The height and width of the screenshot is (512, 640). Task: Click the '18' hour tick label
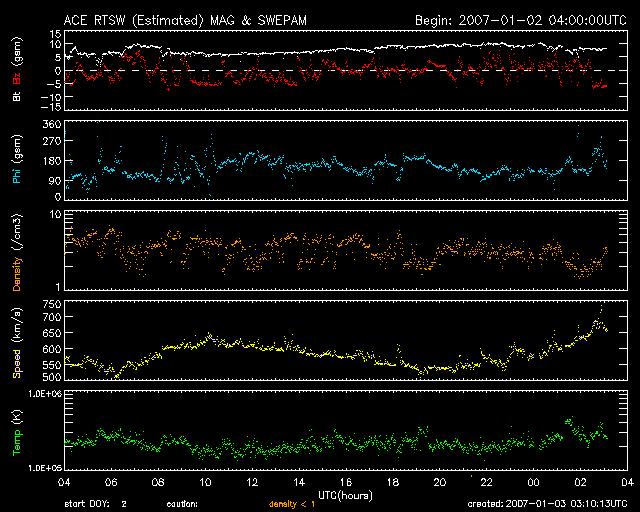pos(393,482)
